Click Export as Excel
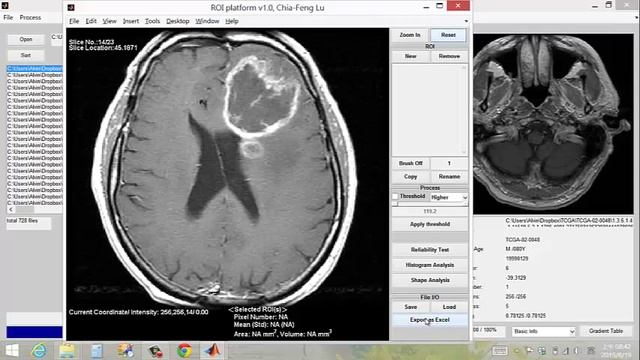640x360 pixels. point(430,320)
